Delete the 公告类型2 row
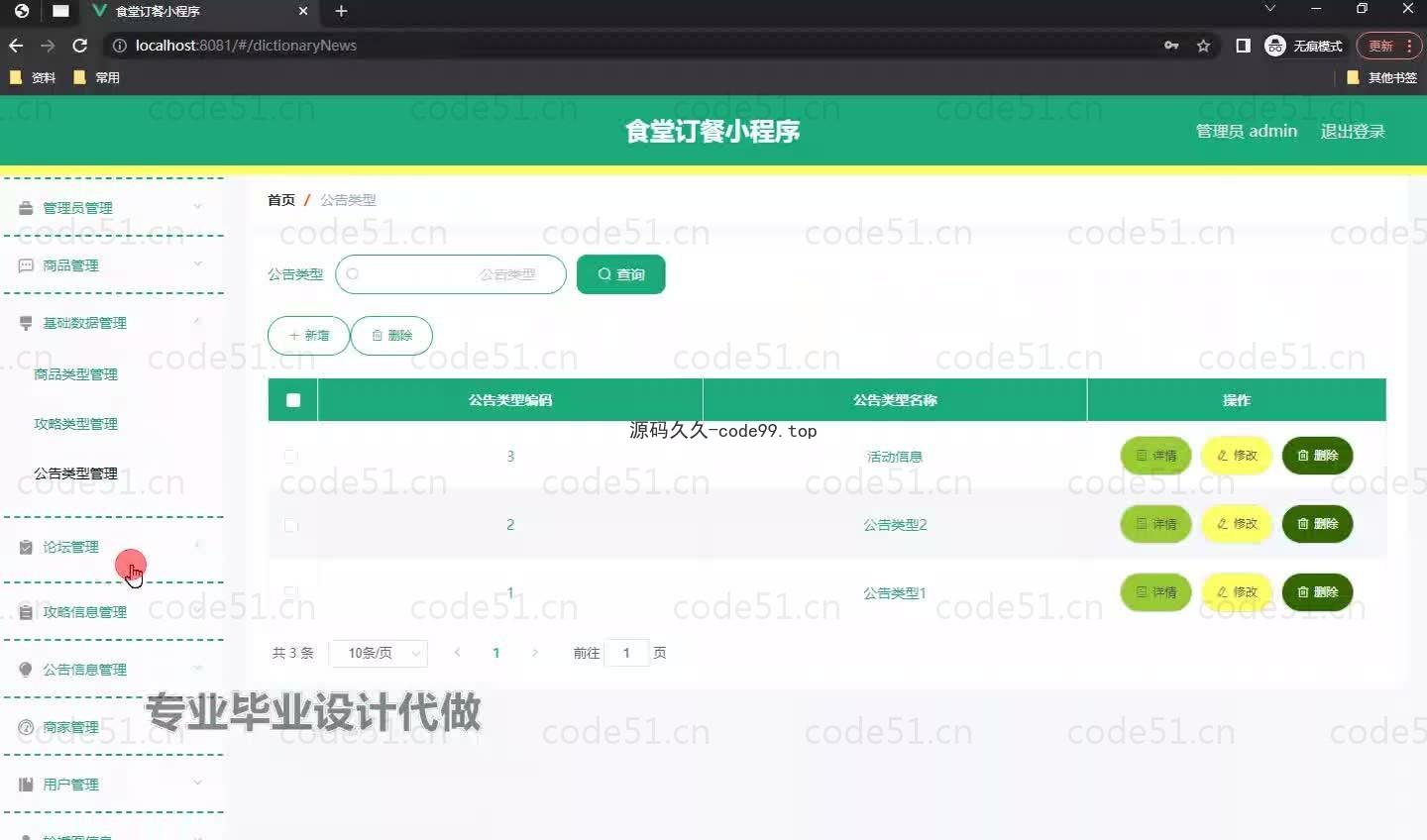The image size is (1427, 840). (x=1318, y=524)
